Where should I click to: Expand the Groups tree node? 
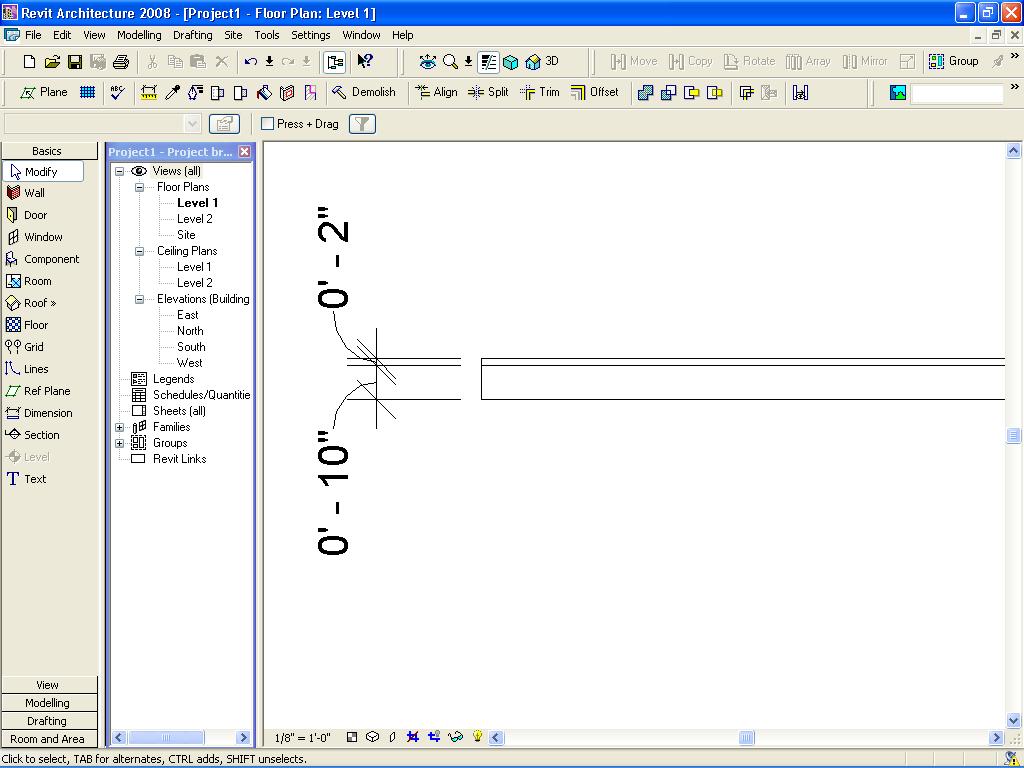tap(119, 443)
